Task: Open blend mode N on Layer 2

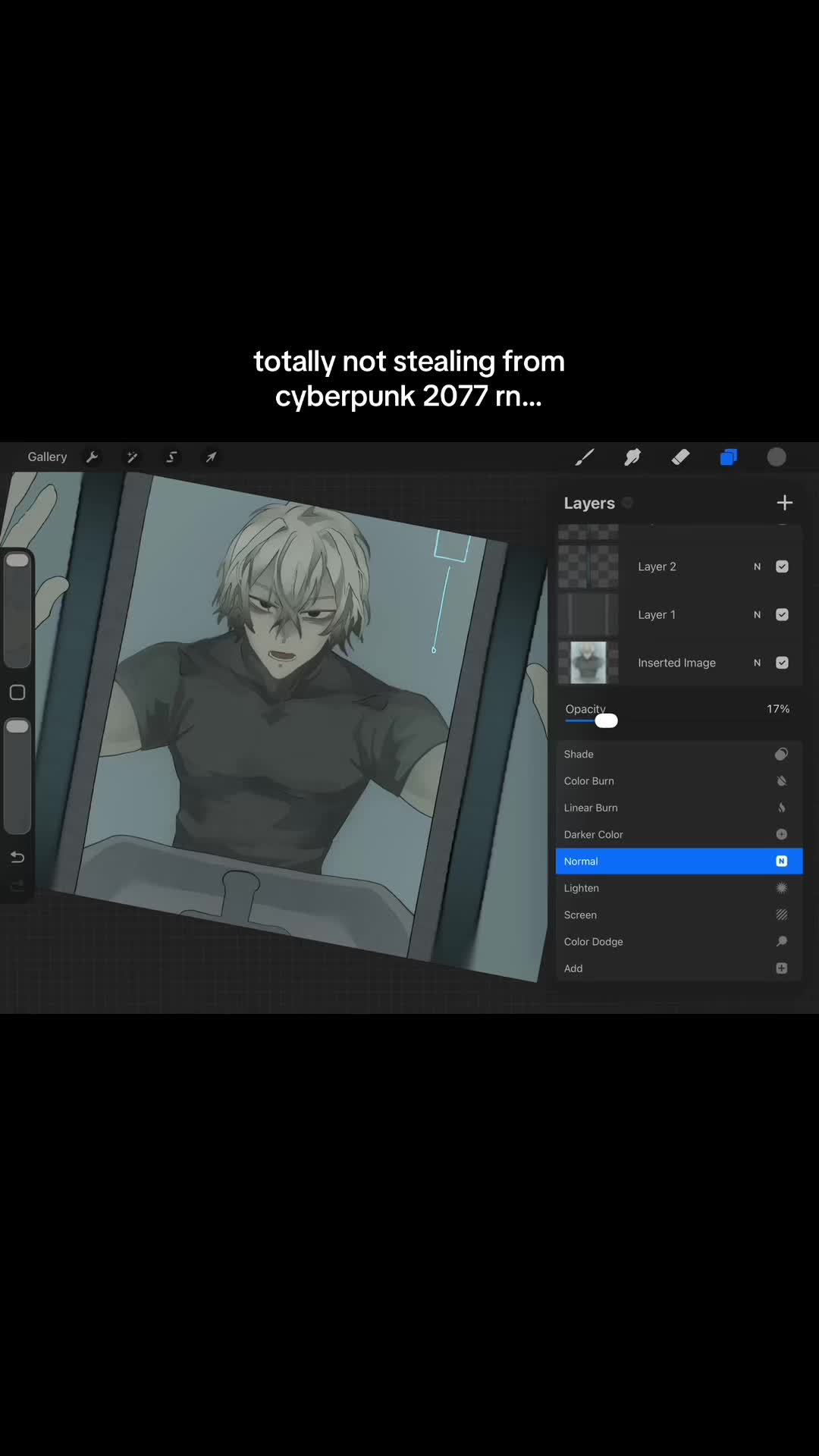Action: 757,566
